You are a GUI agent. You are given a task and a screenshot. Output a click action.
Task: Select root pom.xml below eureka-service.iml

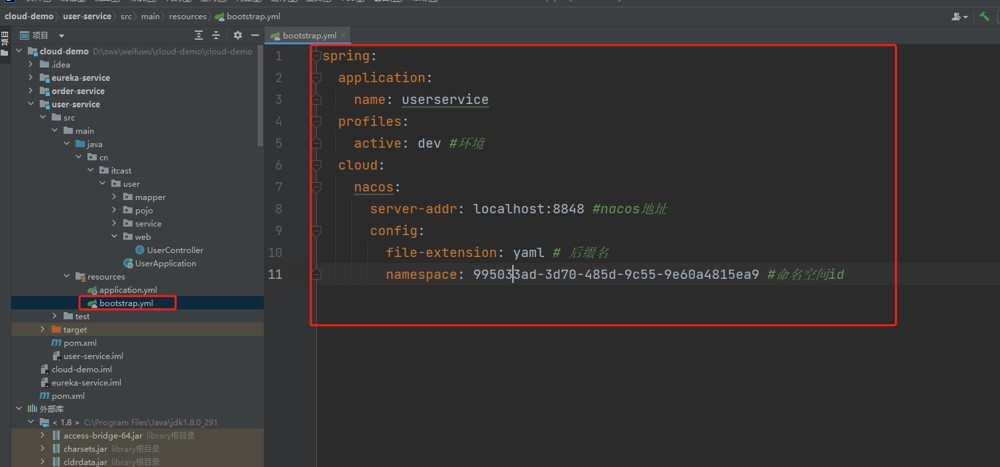click(62, 396)
